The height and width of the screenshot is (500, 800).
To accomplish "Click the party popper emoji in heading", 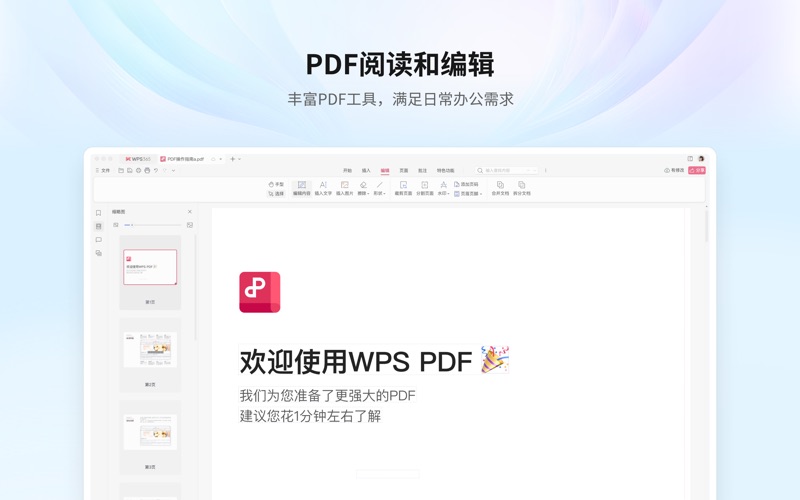I will pos(495,359).
